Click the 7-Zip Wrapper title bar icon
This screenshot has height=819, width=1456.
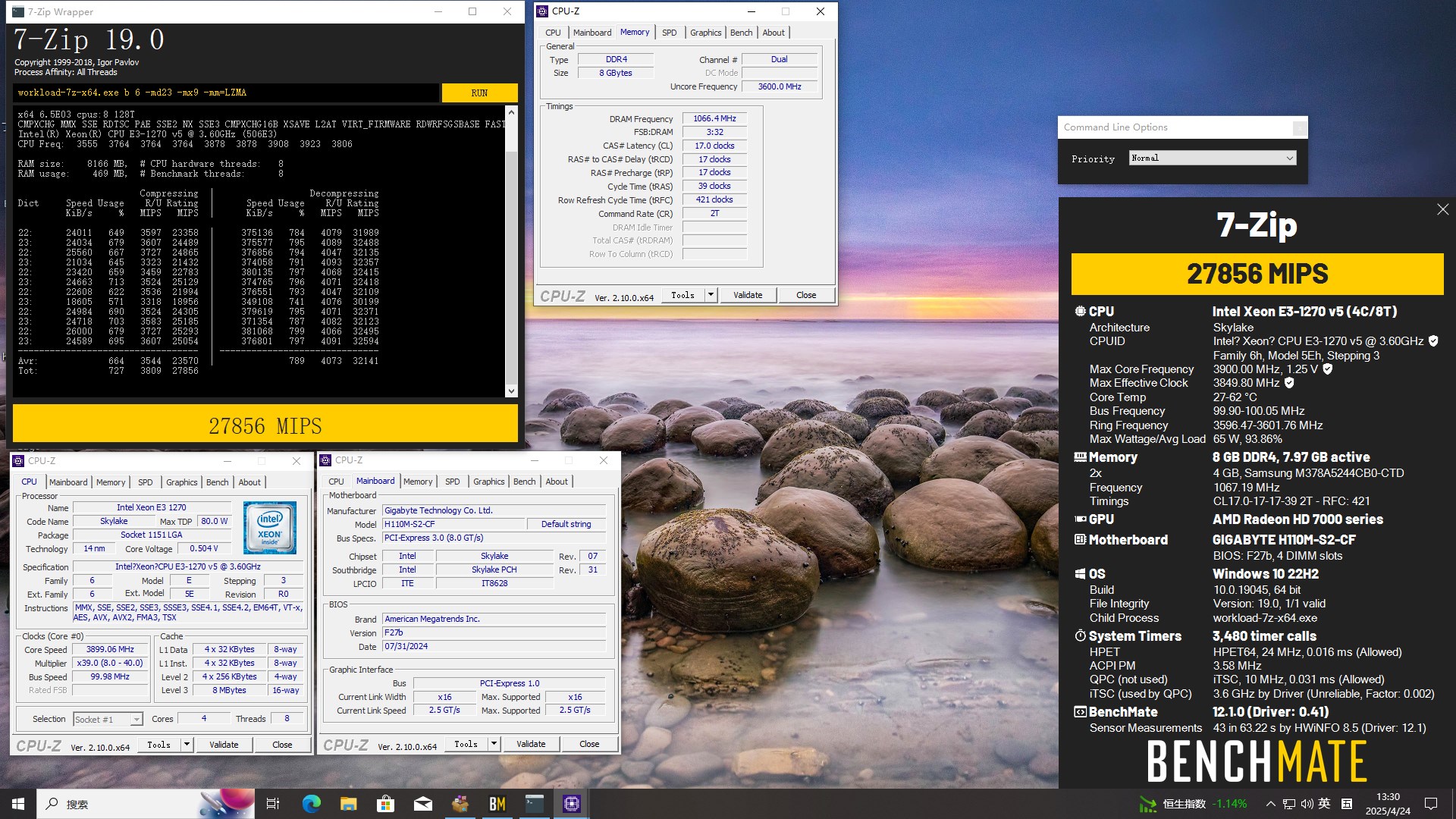point(18,11)
